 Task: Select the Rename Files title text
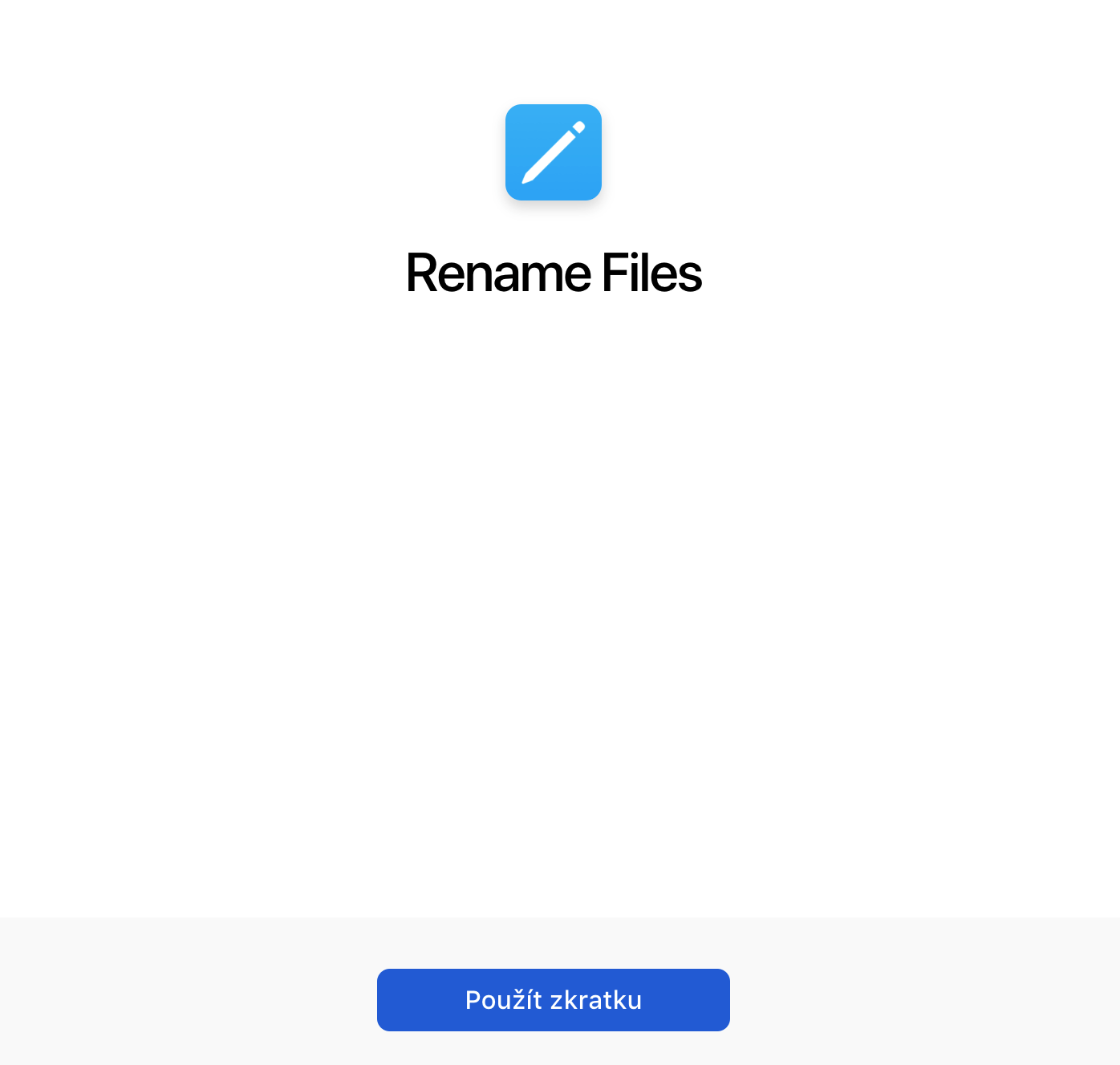pos(554,273)
